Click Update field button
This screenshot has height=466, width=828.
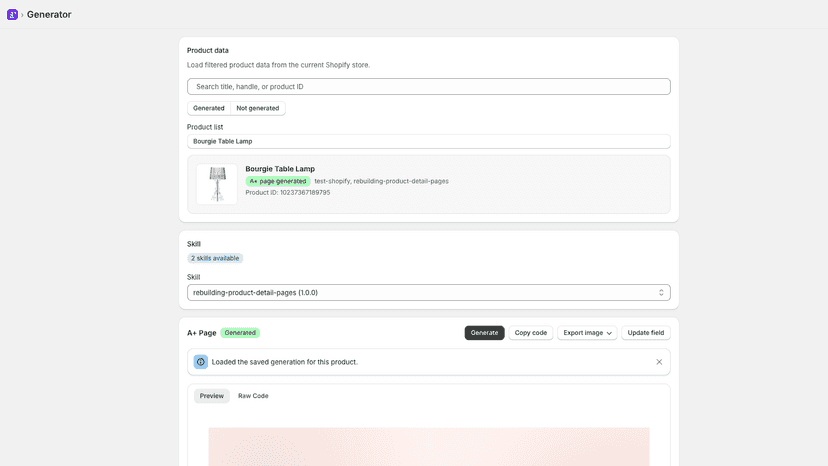point(646,333)
